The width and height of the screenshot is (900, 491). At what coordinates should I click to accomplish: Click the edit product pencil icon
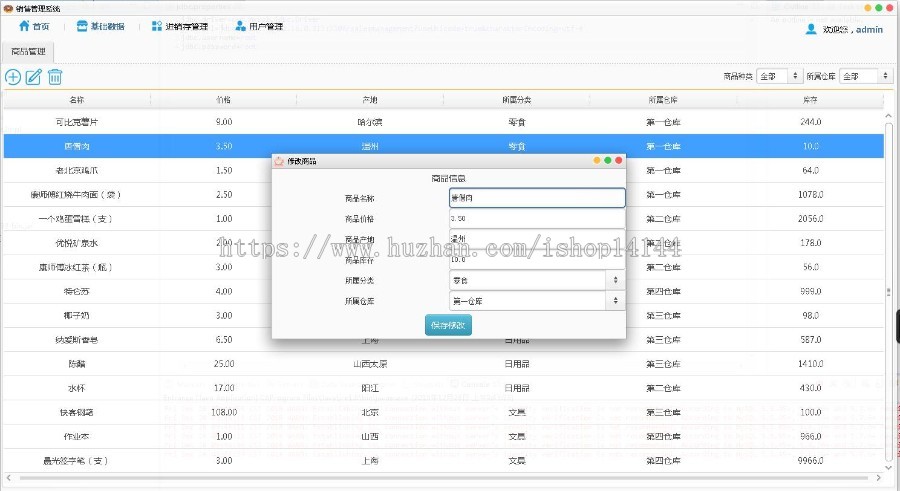(x=34, y=77)
